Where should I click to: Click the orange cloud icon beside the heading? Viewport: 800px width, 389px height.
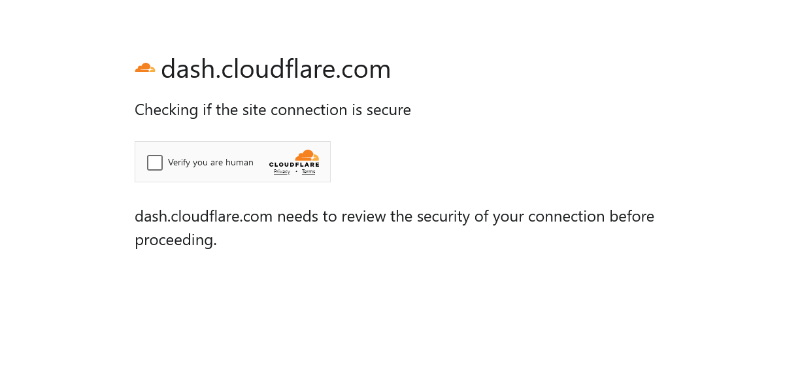[145, 68]
